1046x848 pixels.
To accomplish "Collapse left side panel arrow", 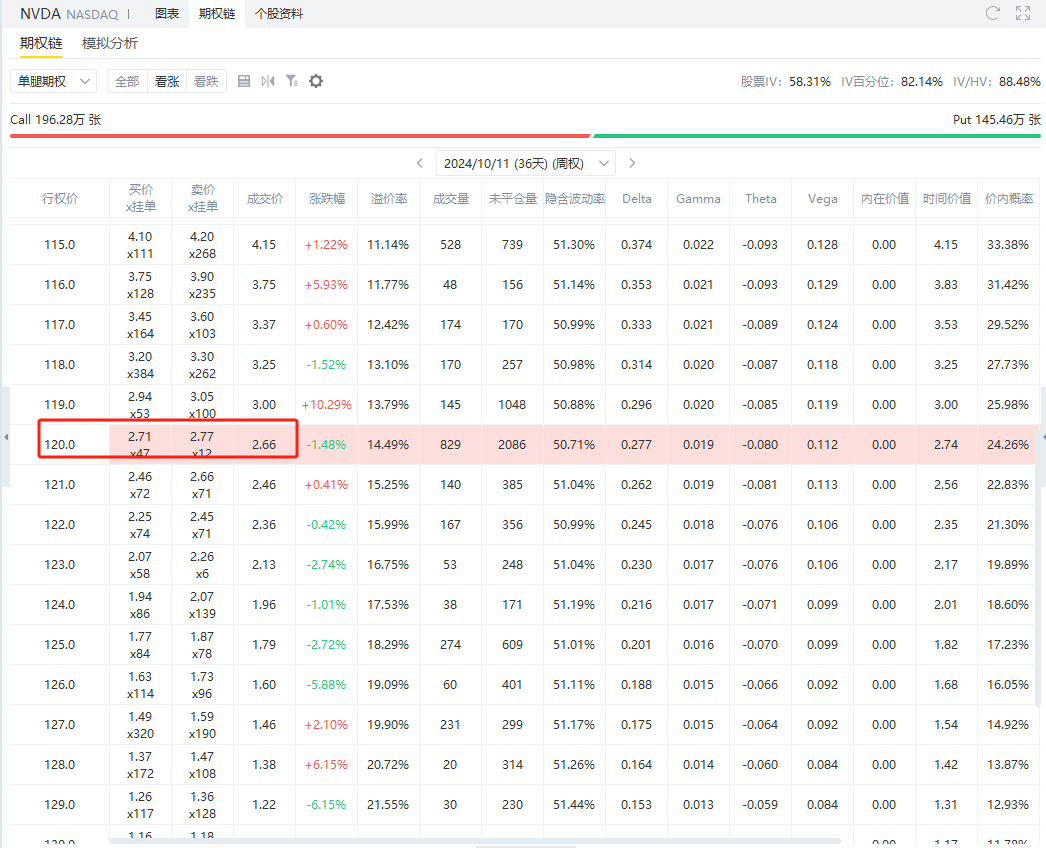I will click(5, 437).
